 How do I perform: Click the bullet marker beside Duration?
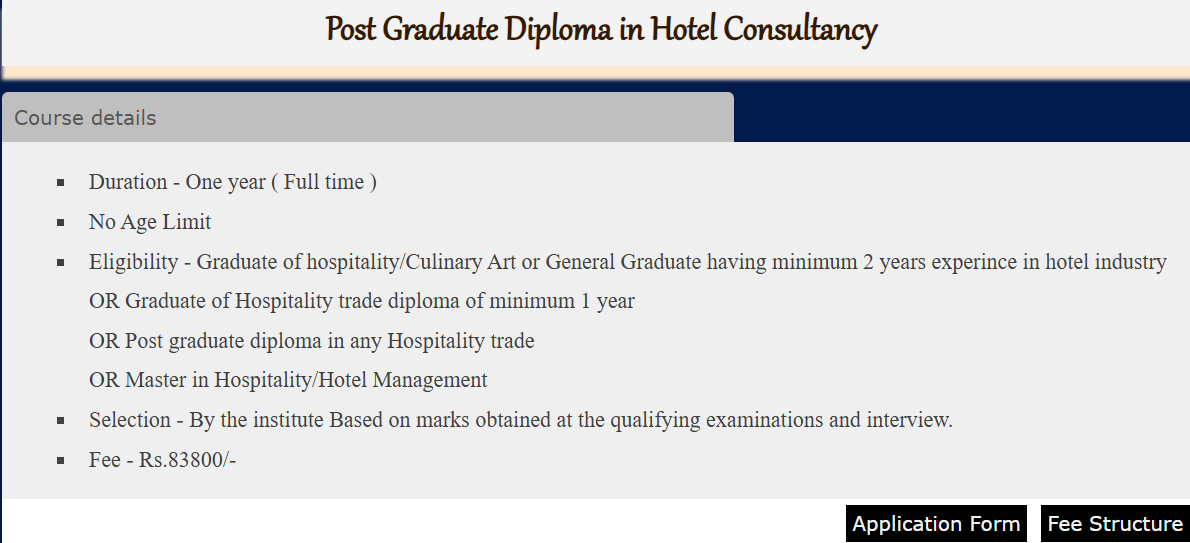(61, 183)
